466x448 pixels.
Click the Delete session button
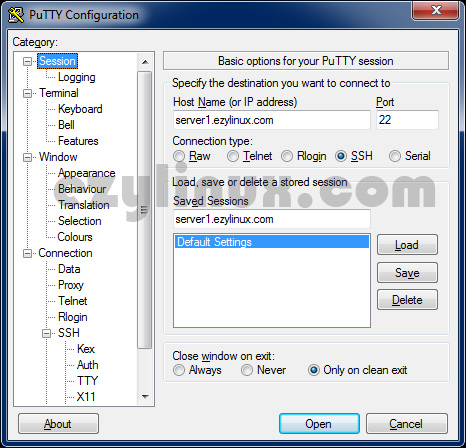(407, 300)
